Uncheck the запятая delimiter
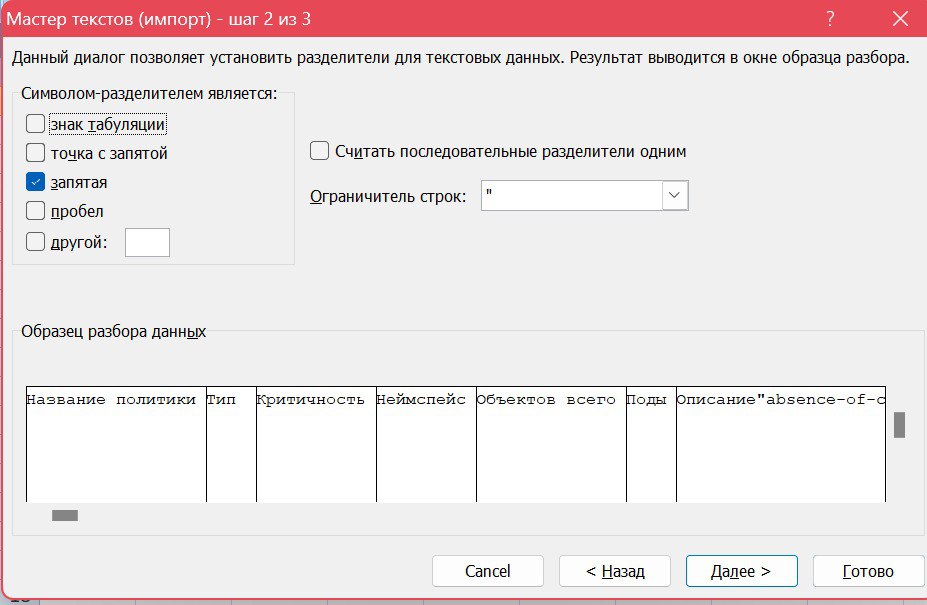Screen dimensions: 927x605 [34, 181]
